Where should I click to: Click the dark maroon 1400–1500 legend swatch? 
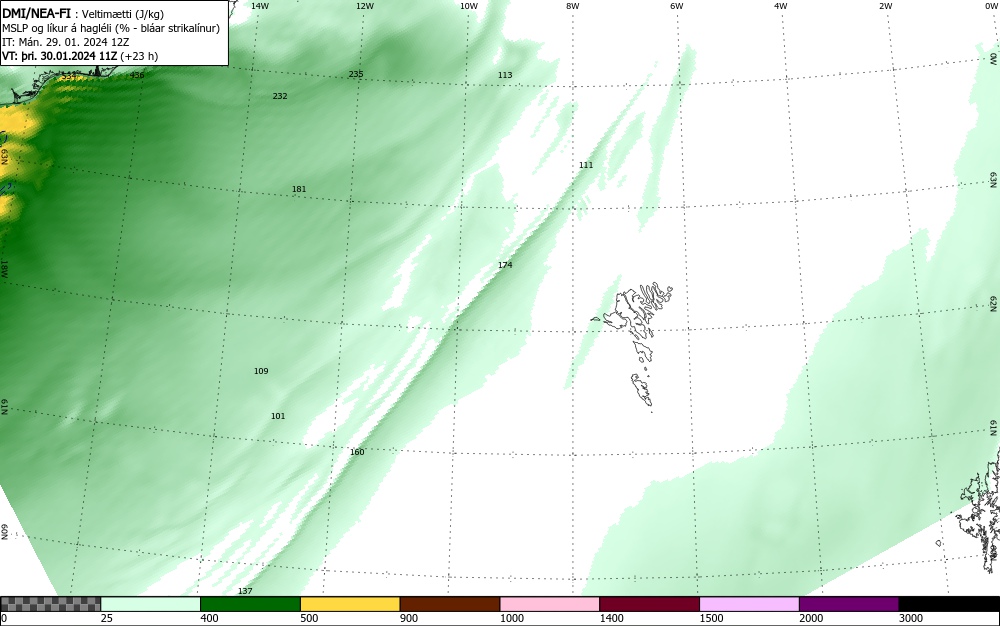coord(649,604)
